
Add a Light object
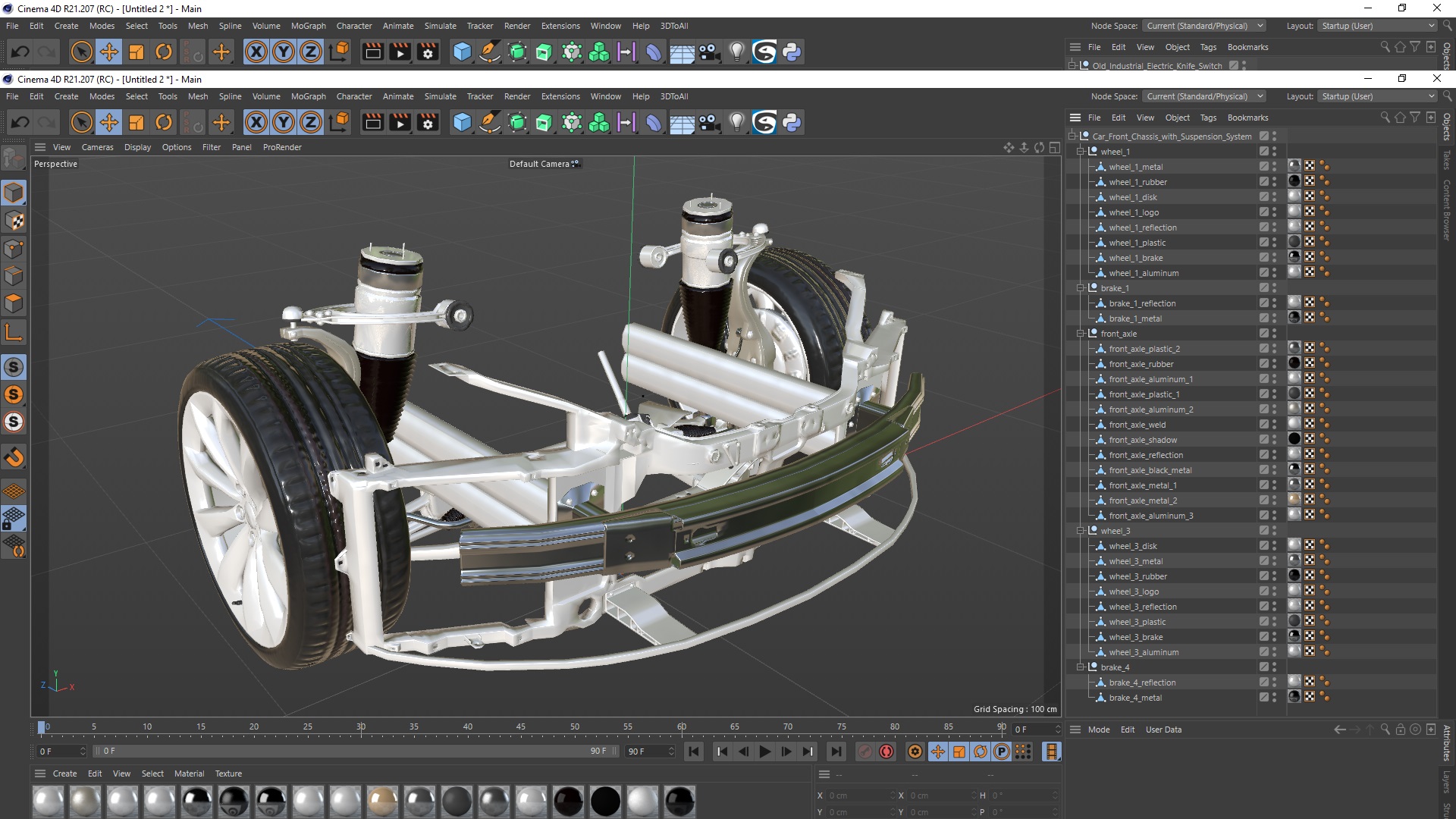736,122
